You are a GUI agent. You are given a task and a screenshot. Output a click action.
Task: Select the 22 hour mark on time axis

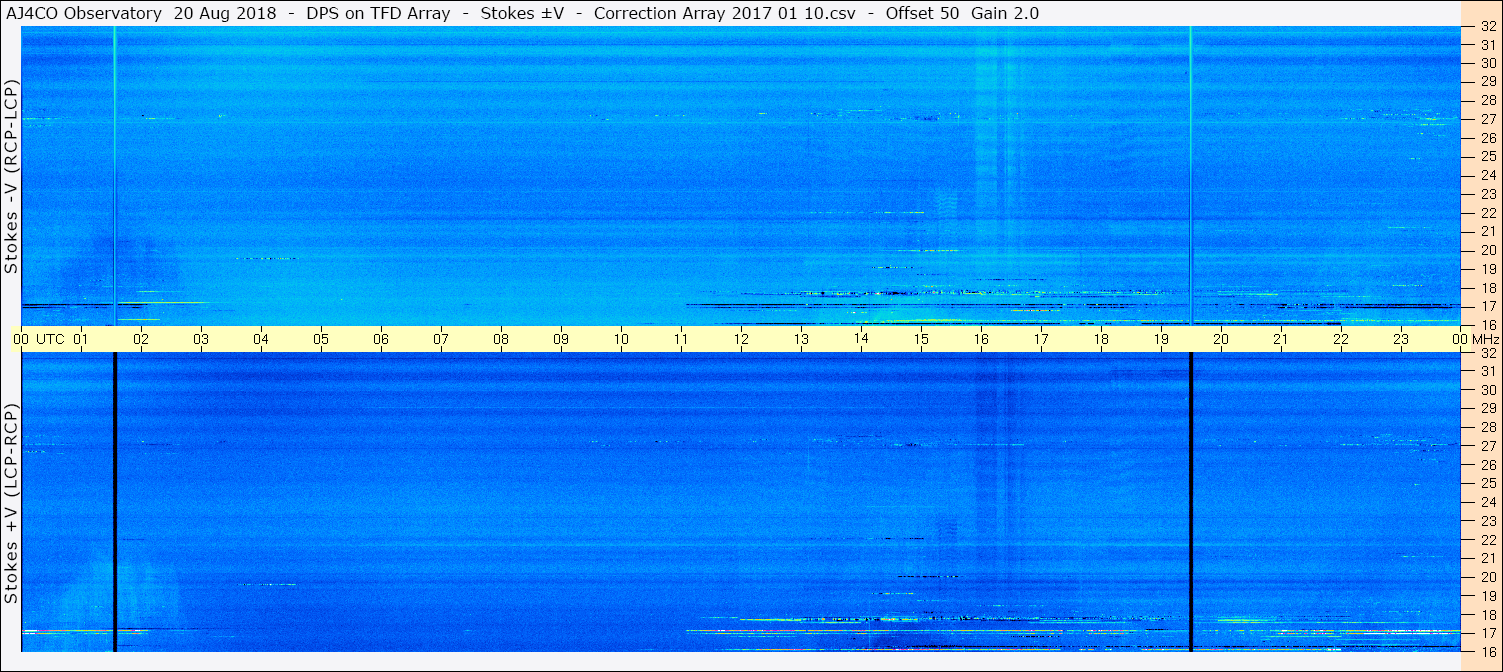[1341, 339]
